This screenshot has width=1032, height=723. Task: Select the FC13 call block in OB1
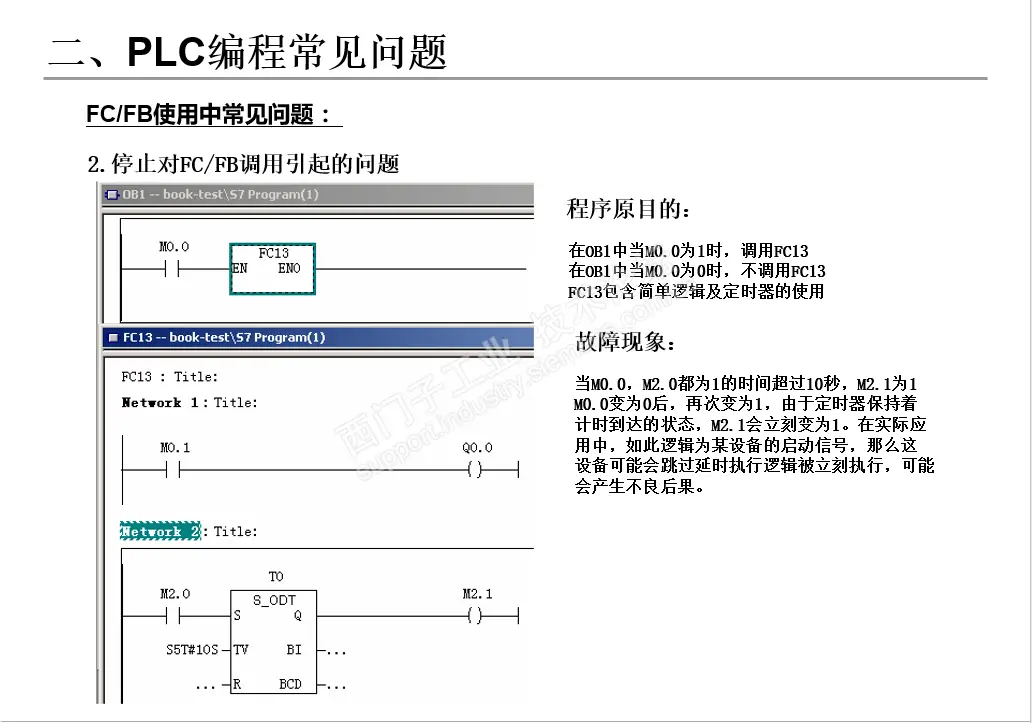click(272, 269)
